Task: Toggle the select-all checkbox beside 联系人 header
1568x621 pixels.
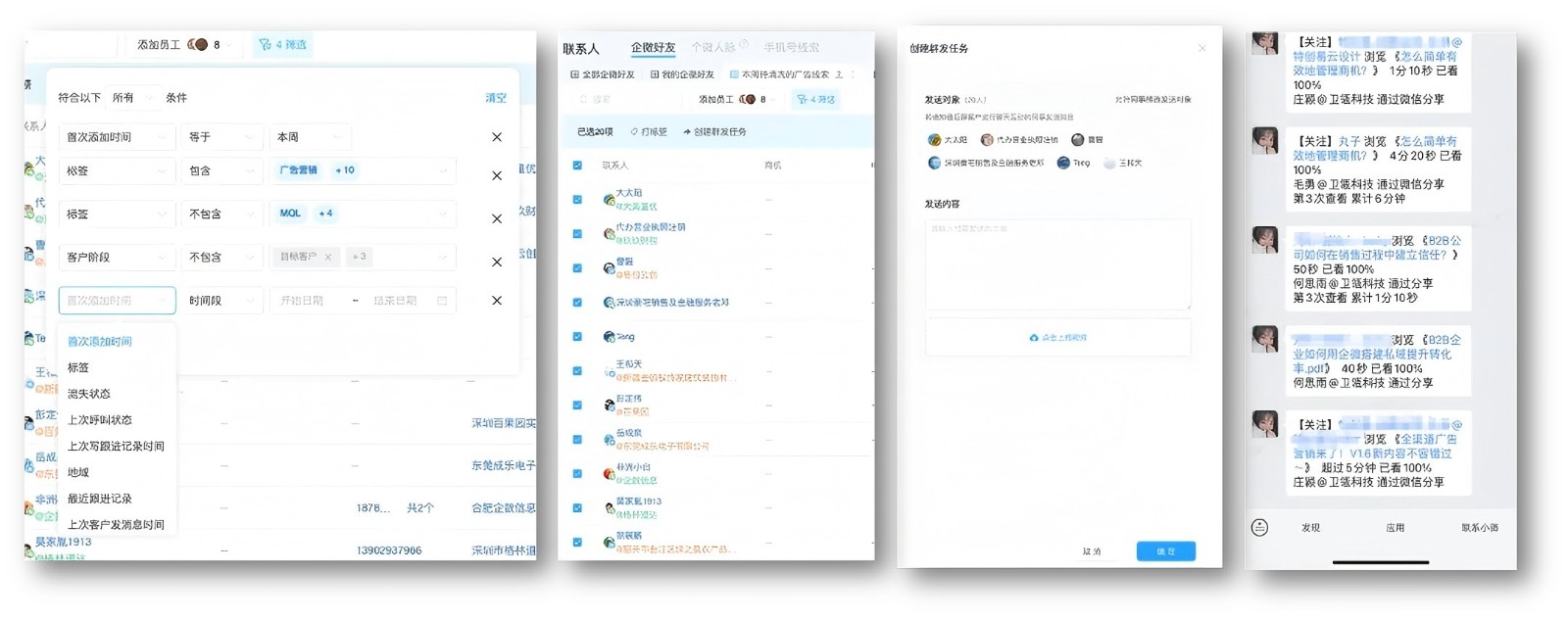Action: click(x=577, y=166)
